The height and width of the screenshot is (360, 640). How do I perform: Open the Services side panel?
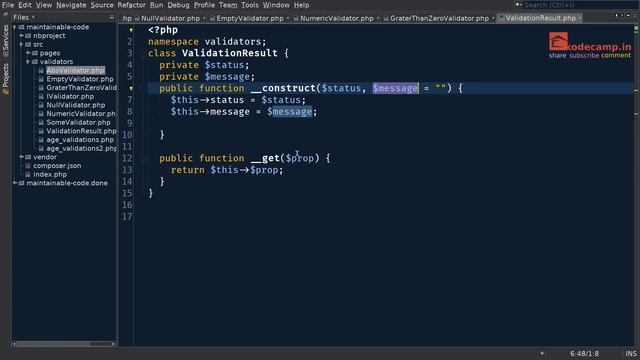point(5,39)
